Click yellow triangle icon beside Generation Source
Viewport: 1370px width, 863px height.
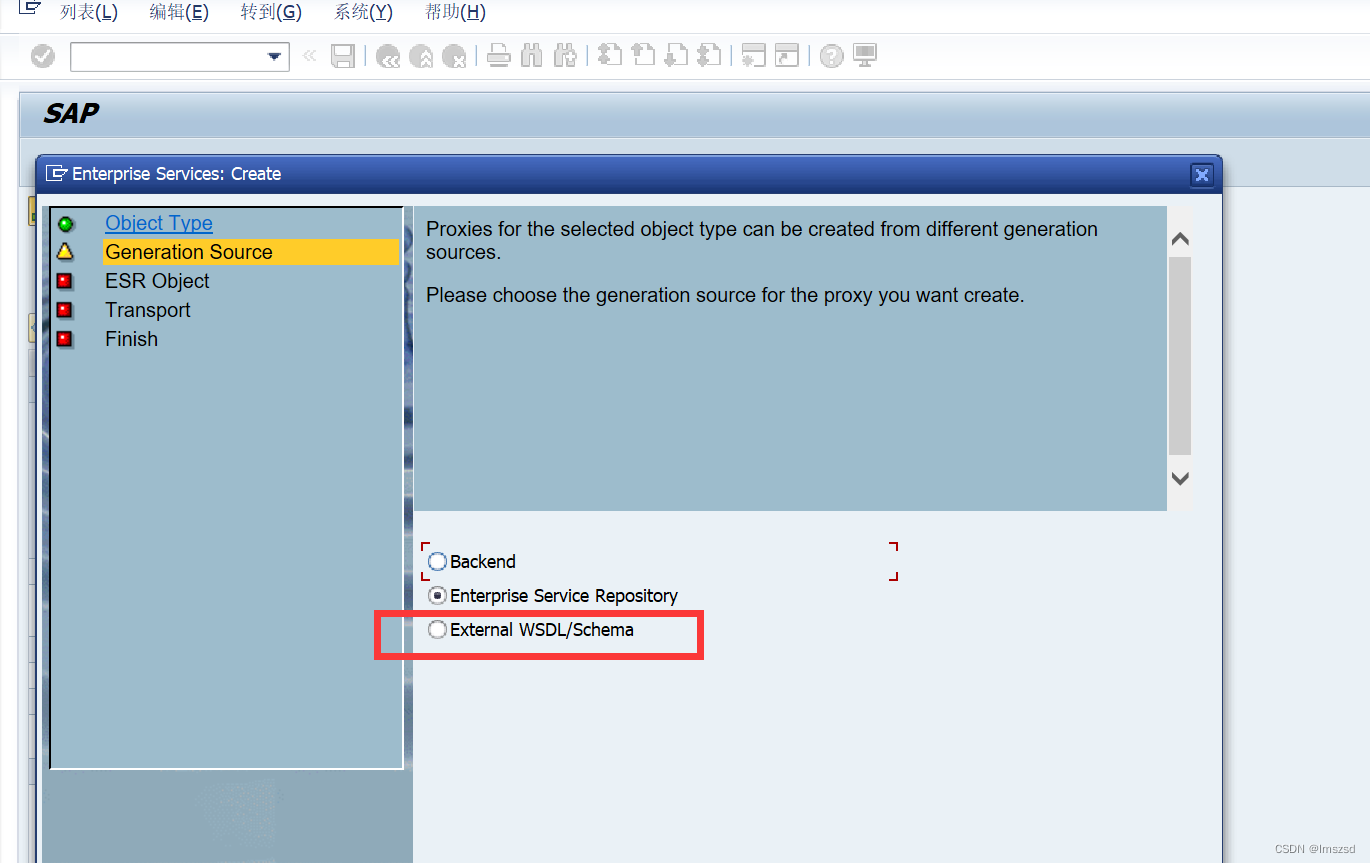click(x=66, y=252)
